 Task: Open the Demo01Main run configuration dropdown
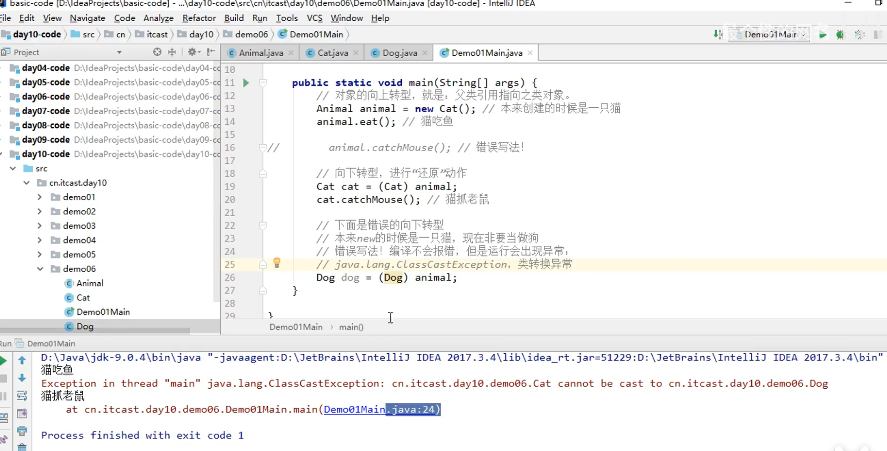(769, 35)
